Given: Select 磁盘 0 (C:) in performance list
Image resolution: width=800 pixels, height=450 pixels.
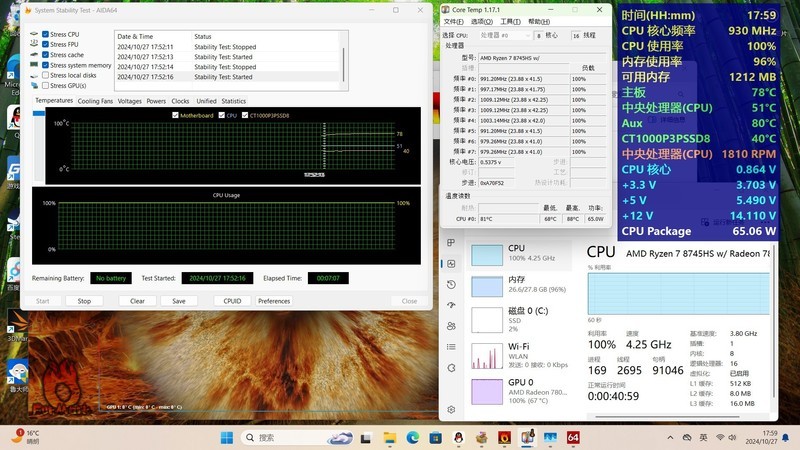Looking at the screenshot, I should (x=519, y=319).
